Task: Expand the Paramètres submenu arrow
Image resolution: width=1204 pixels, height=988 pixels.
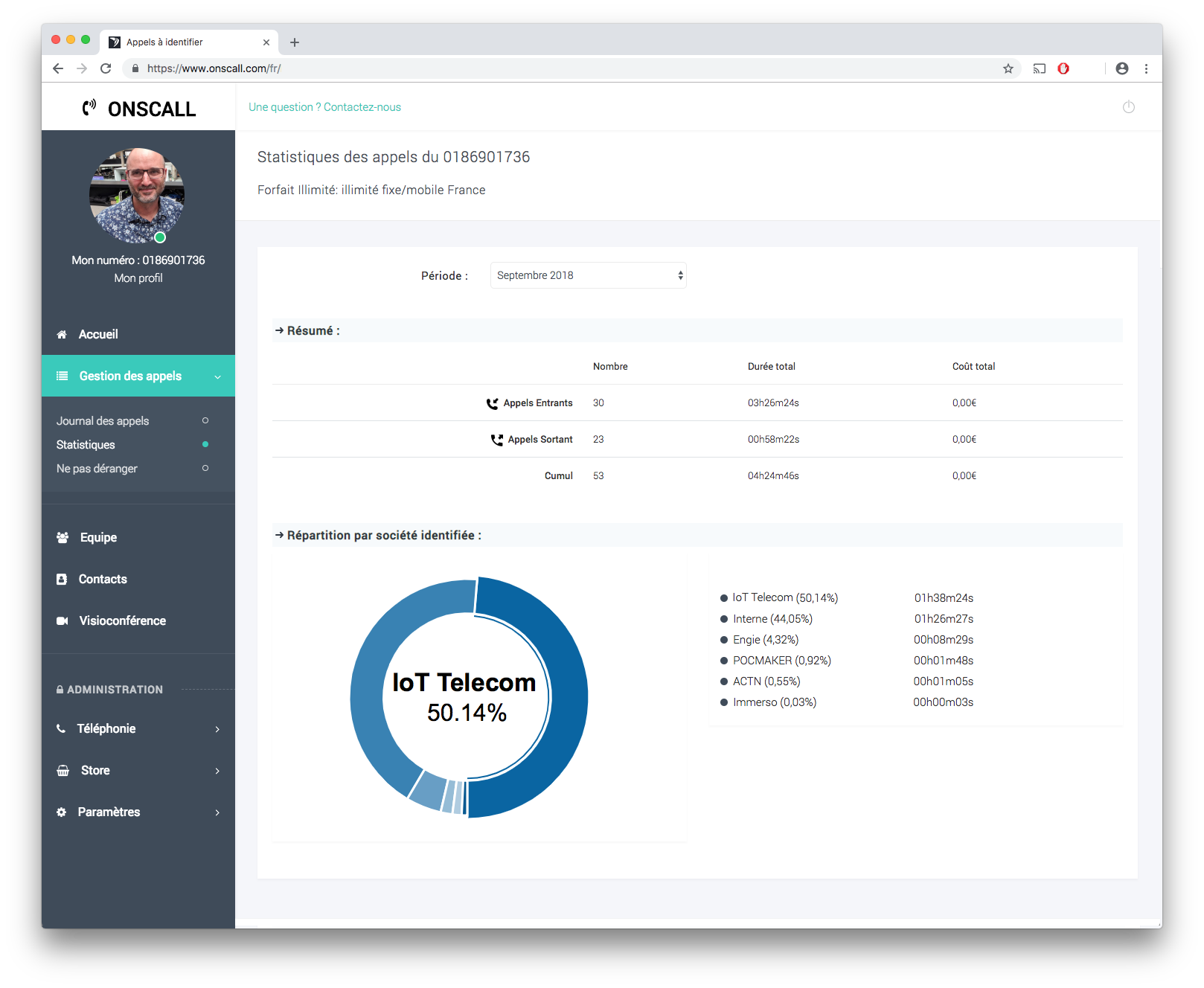Action: pyautogui.click(x=217, y=812)
